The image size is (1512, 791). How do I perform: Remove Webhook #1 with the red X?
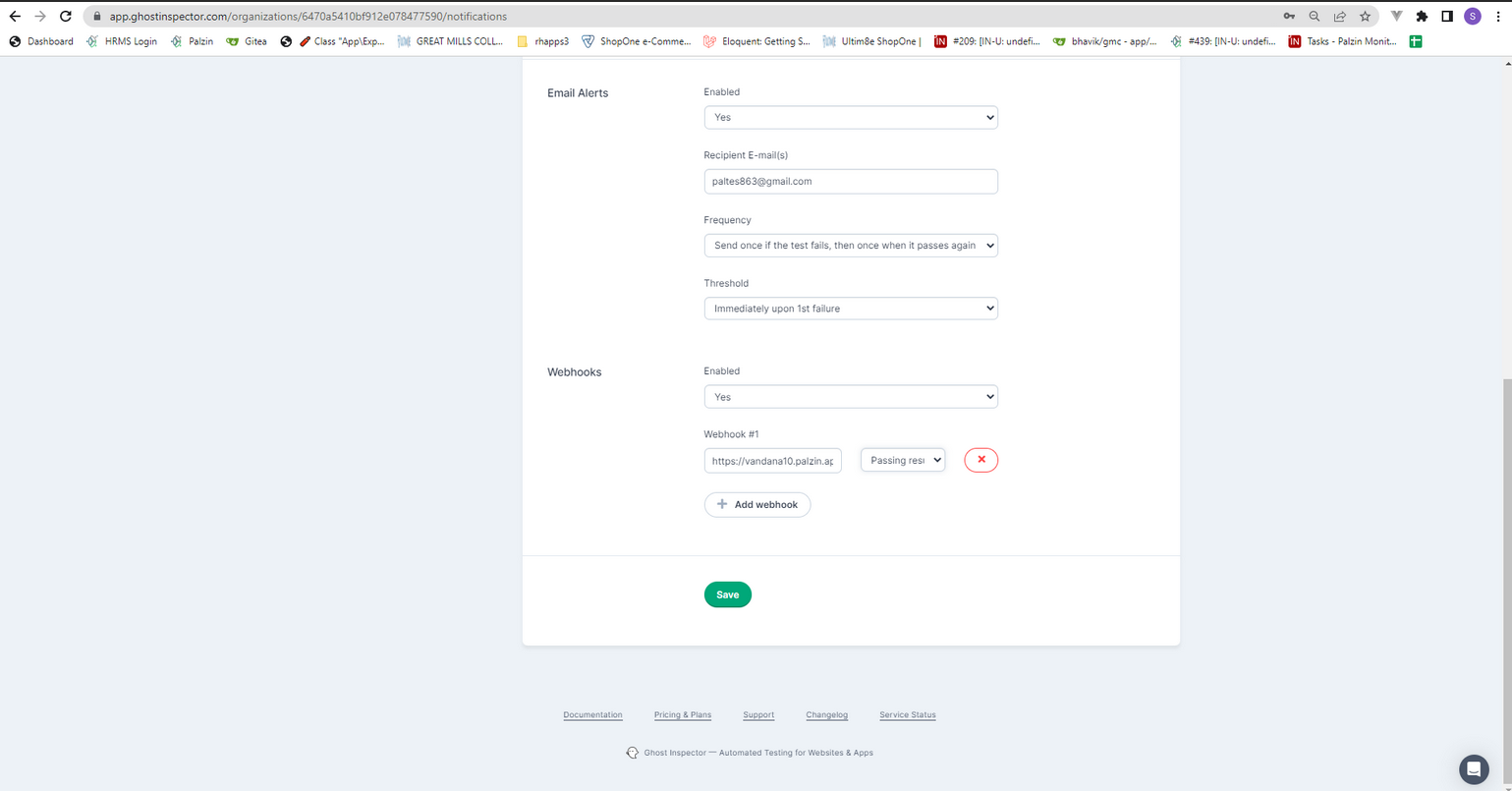[x=980, y=460]
